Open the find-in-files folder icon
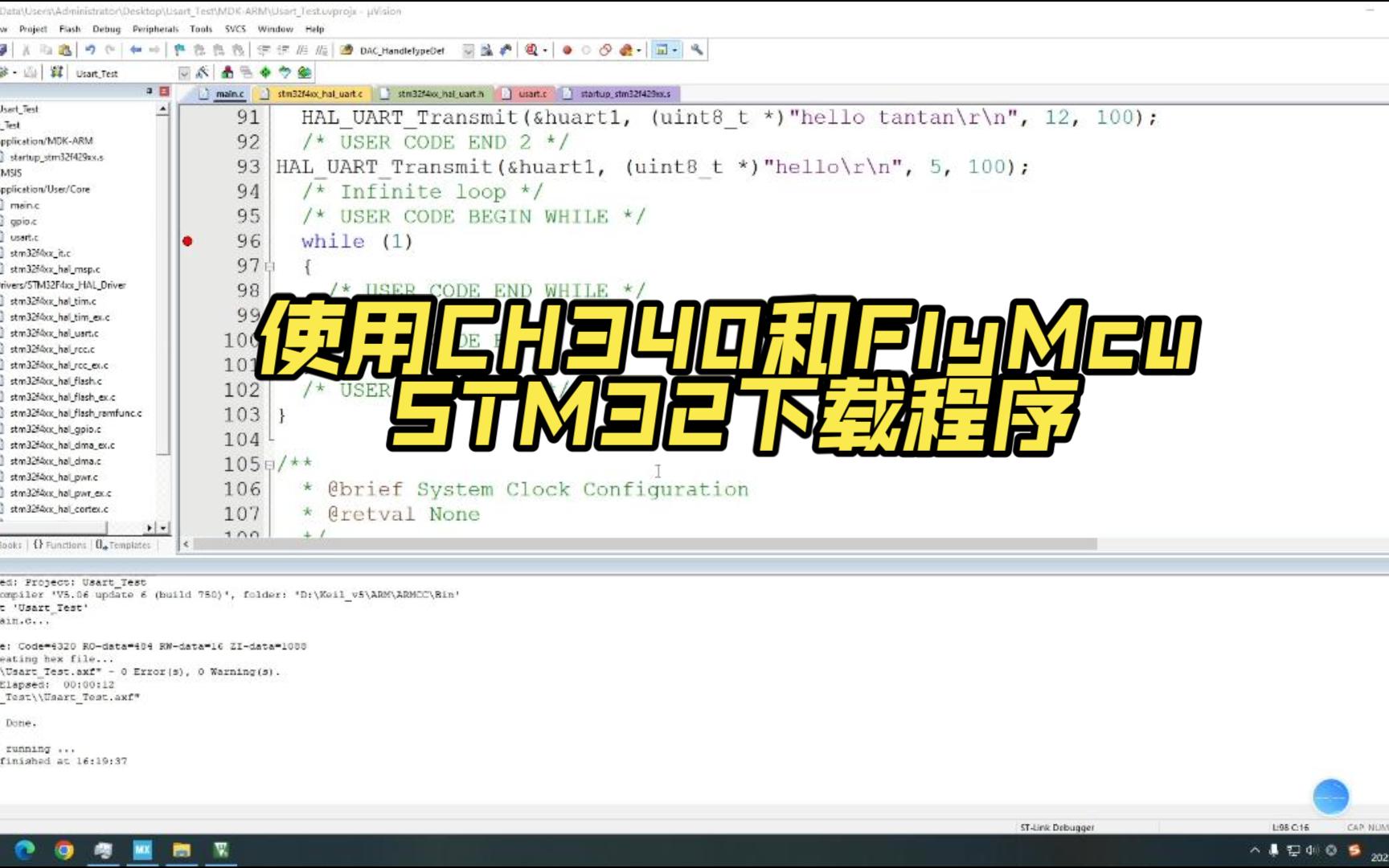The width and height of the screenshot is (1389, 868). (x=346, y=50)
